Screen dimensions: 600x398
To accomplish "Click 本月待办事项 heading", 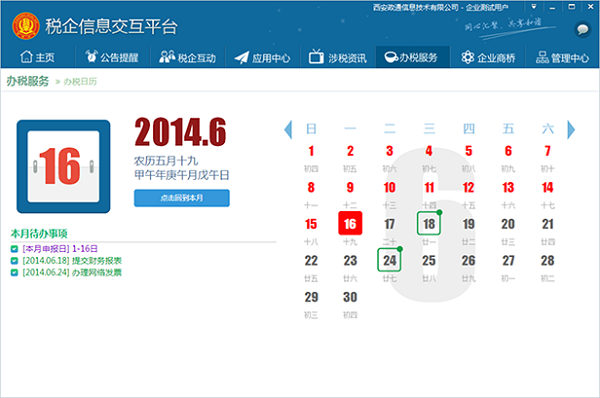I will pos(39,233).
